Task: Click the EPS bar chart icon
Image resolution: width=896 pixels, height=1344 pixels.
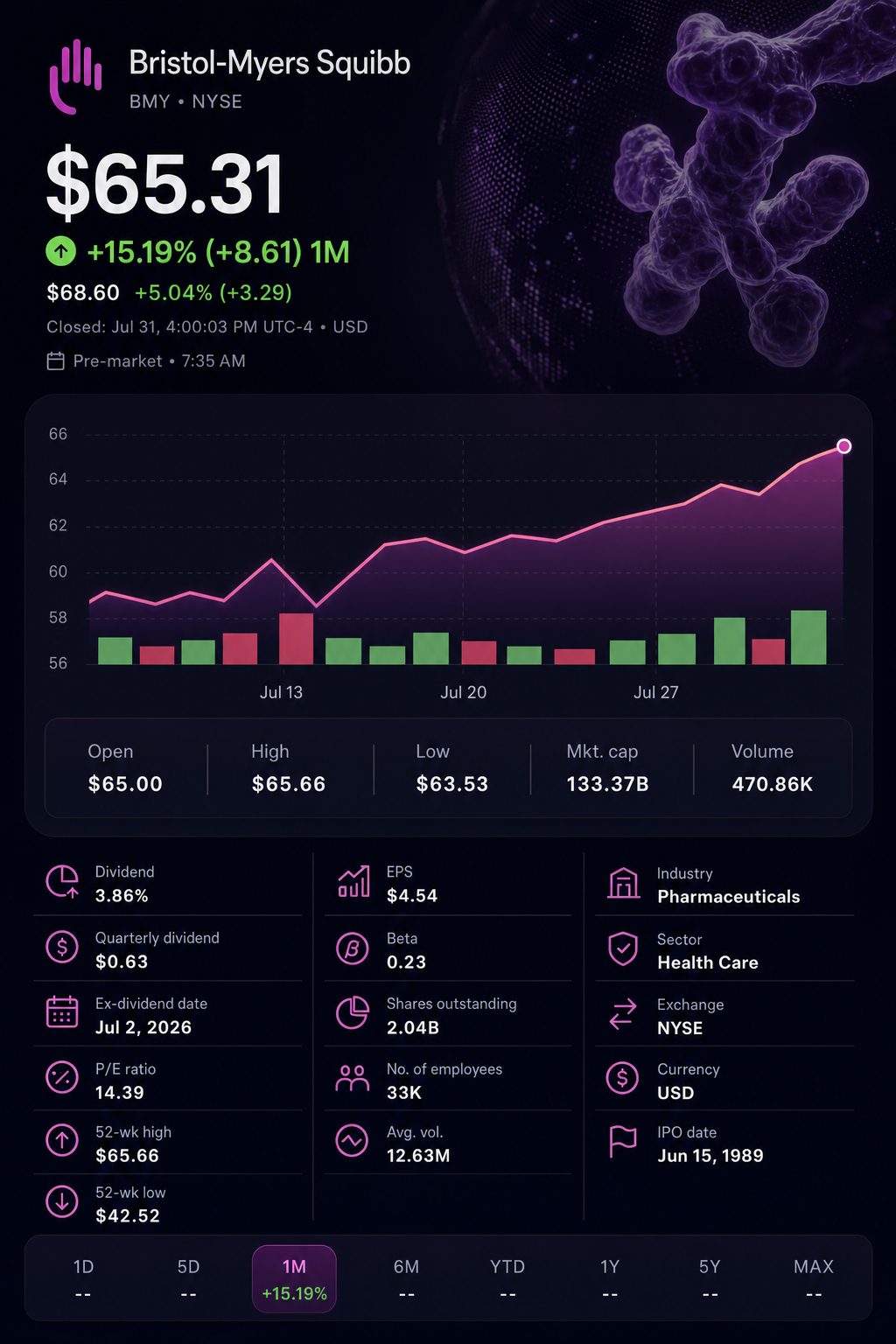Action: [x=353, y=882]
